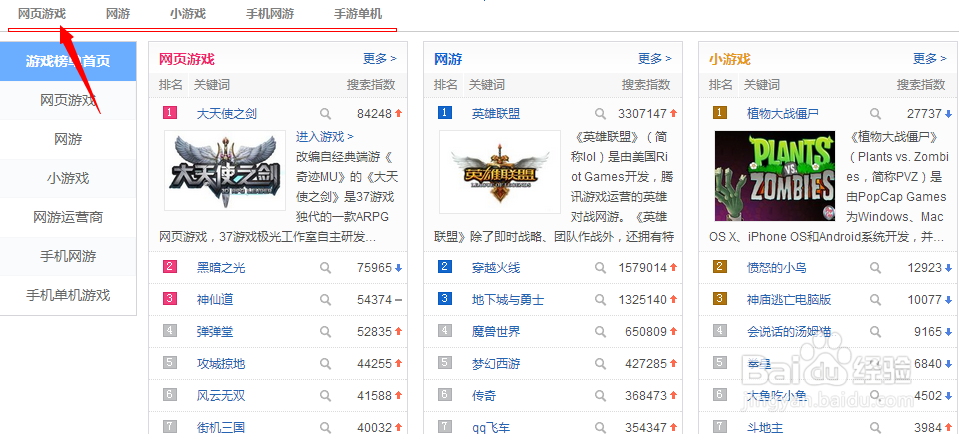
Task: Click search index value 3307147
Action: click(643, 114)
